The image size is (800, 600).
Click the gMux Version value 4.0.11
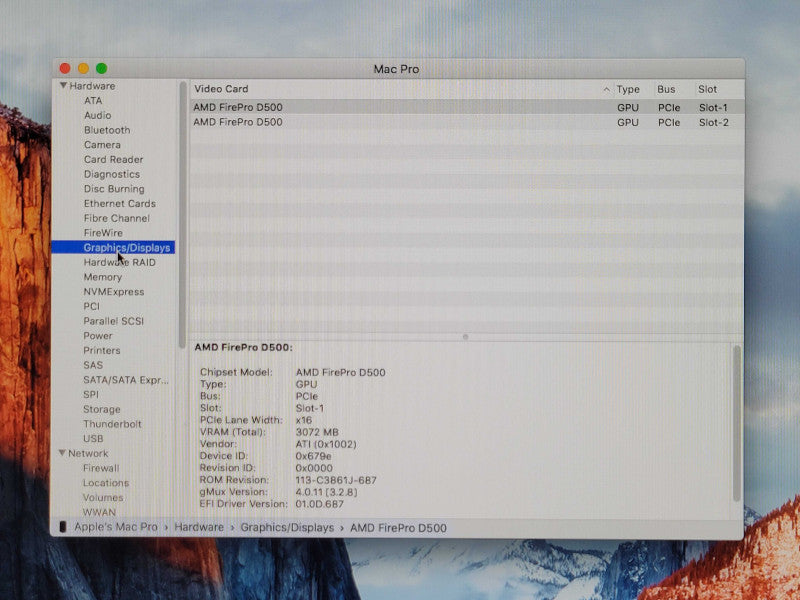326,492
